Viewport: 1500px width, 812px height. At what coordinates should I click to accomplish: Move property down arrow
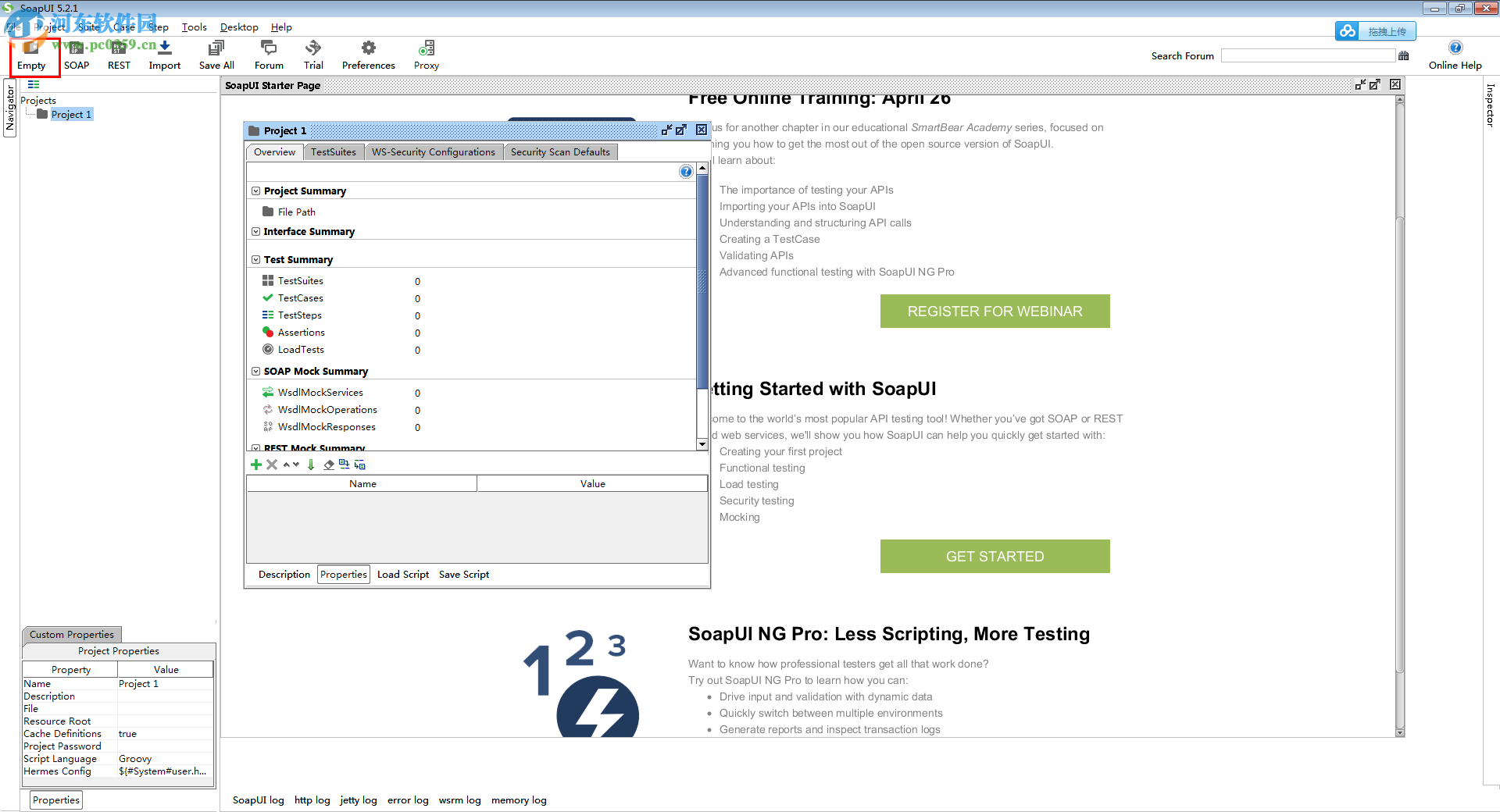coord(296,465)
